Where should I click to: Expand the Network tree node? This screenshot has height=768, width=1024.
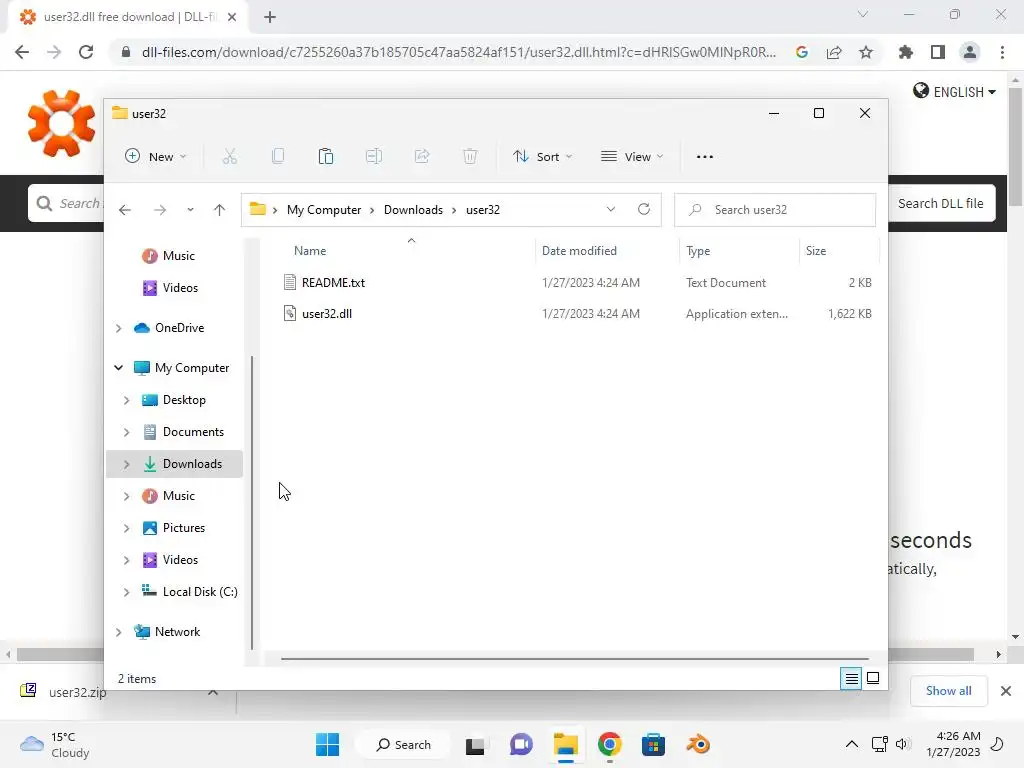tap(118, 632)
